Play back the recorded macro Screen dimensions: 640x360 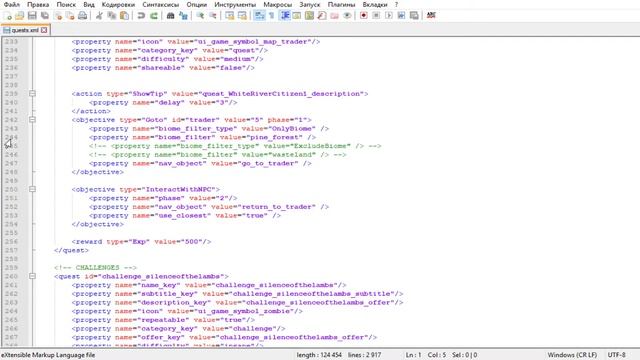click(x=389, y=16)
